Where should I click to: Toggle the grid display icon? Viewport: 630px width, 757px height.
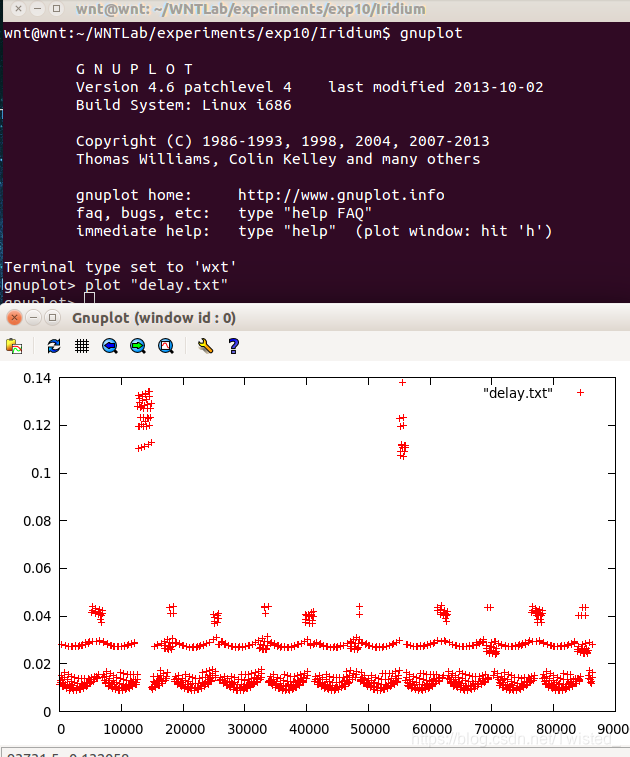82,346
